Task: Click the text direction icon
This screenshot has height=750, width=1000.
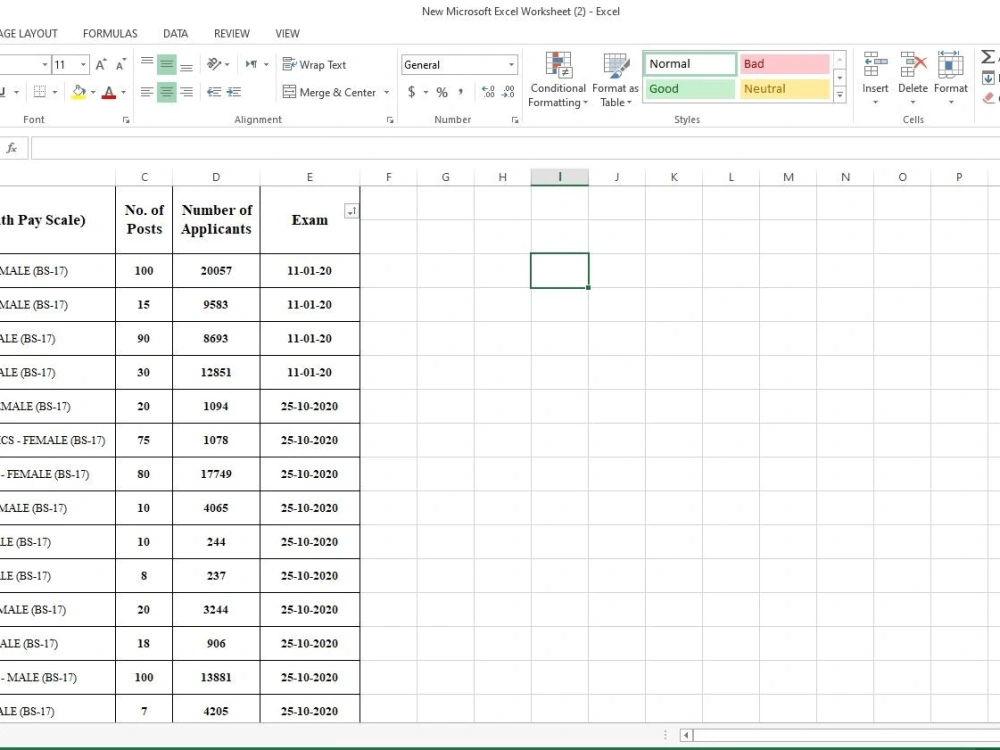Action: 252,64
